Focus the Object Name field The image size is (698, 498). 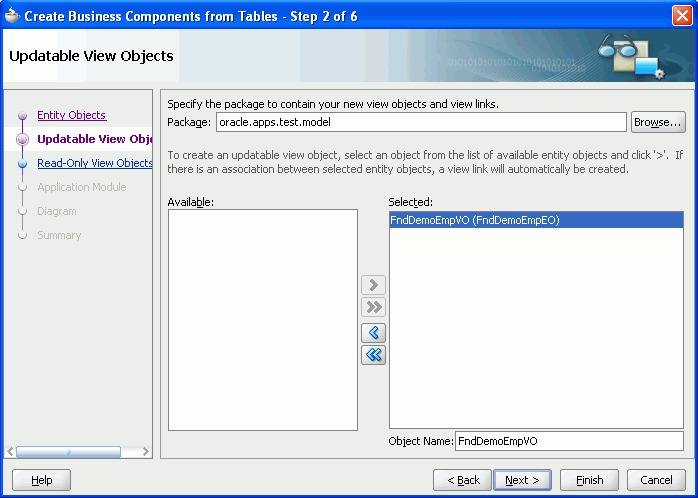coord(569,441)
